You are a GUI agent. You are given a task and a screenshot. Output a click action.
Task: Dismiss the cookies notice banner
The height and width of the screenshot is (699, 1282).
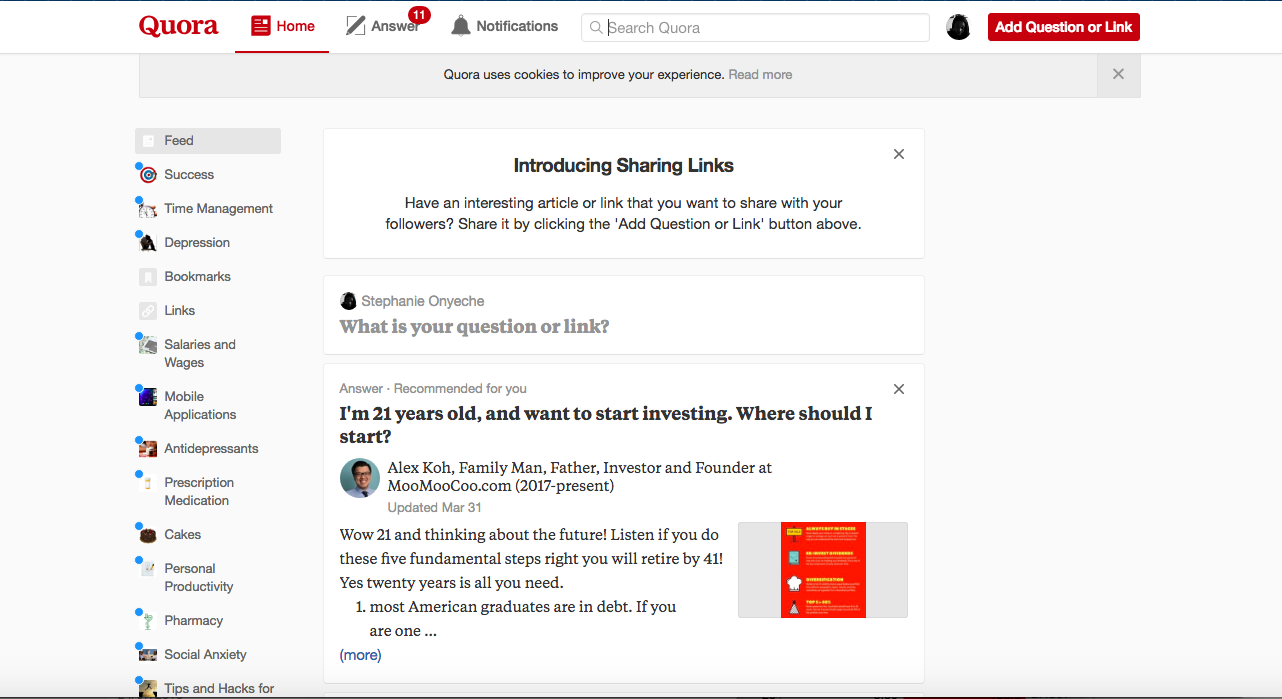[1118, 74]
